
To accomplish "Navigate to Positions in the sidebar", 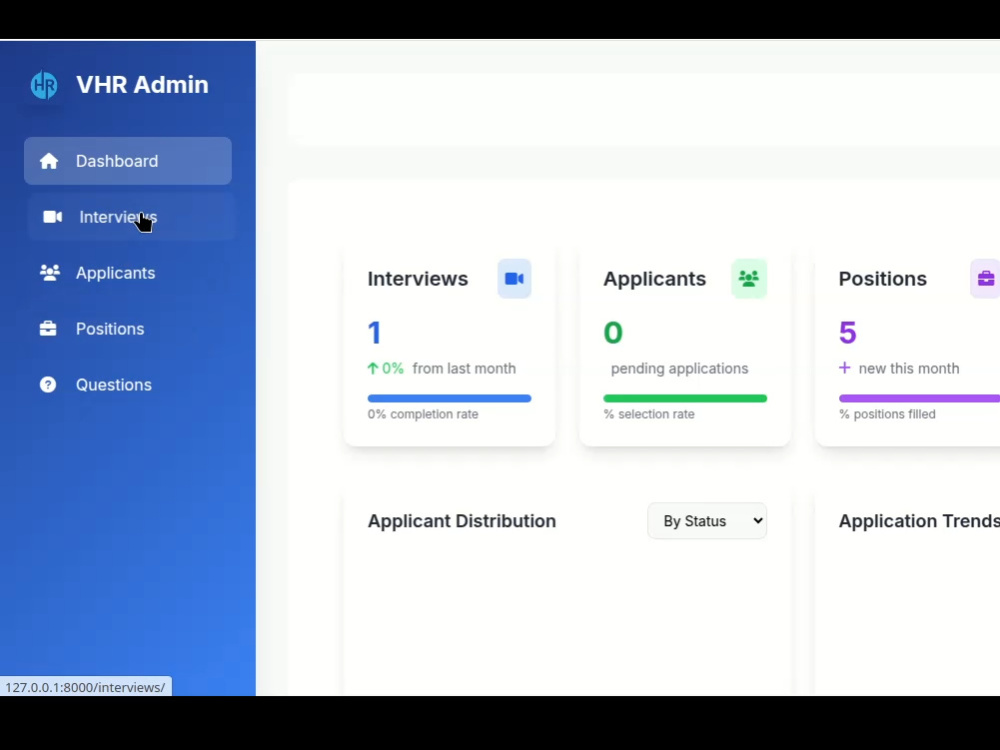I will 128,328.
